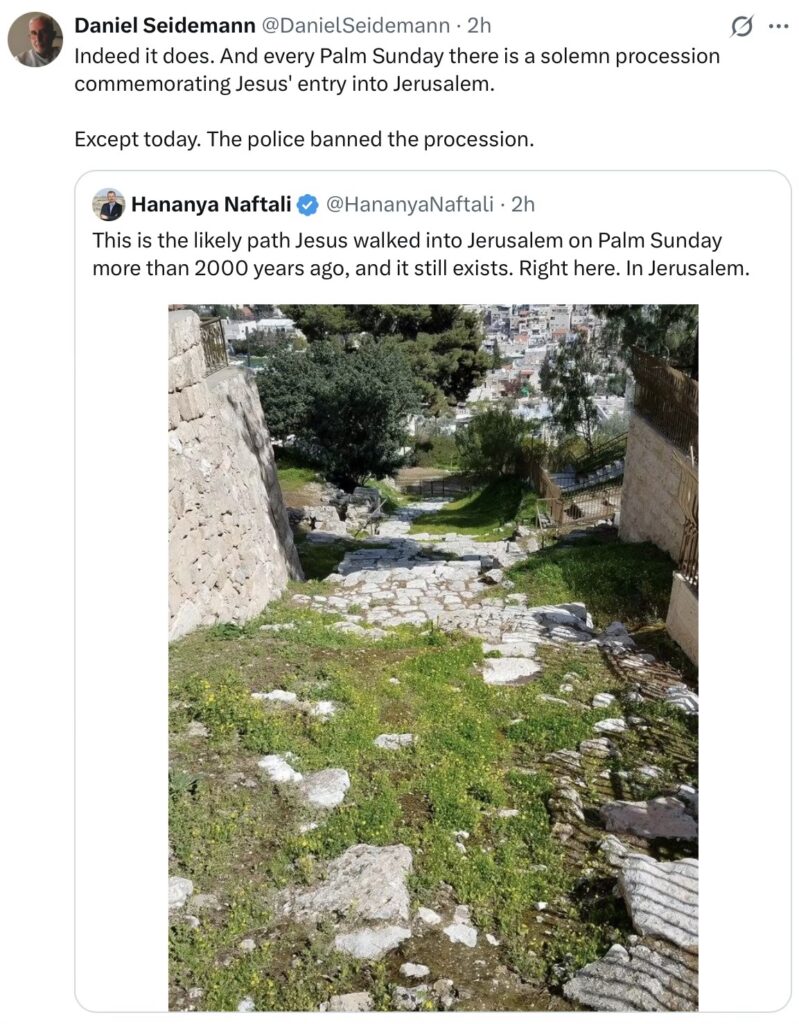Click the 2h timestamp on Daniel's post
Image resolution: width=799 pixels, height=1024 pixels.
(x=480, y=25)
